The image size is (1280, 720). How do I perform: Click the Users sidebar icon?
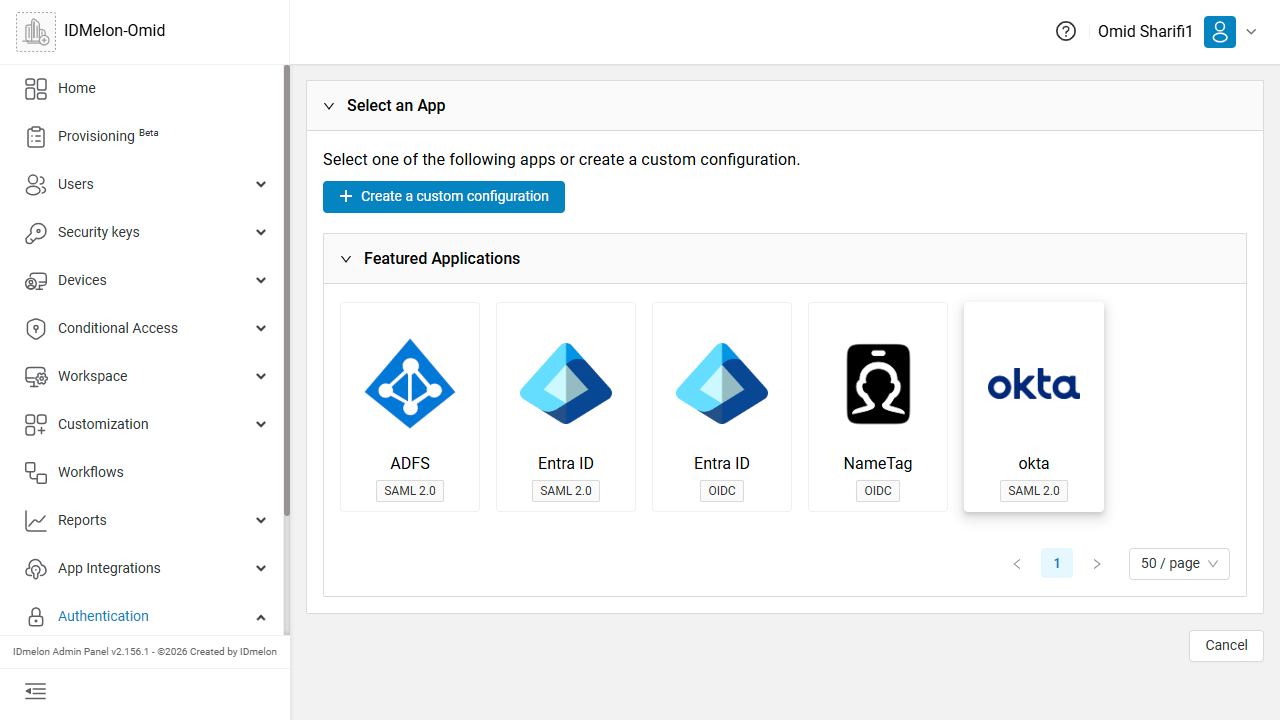pos(36,184)
